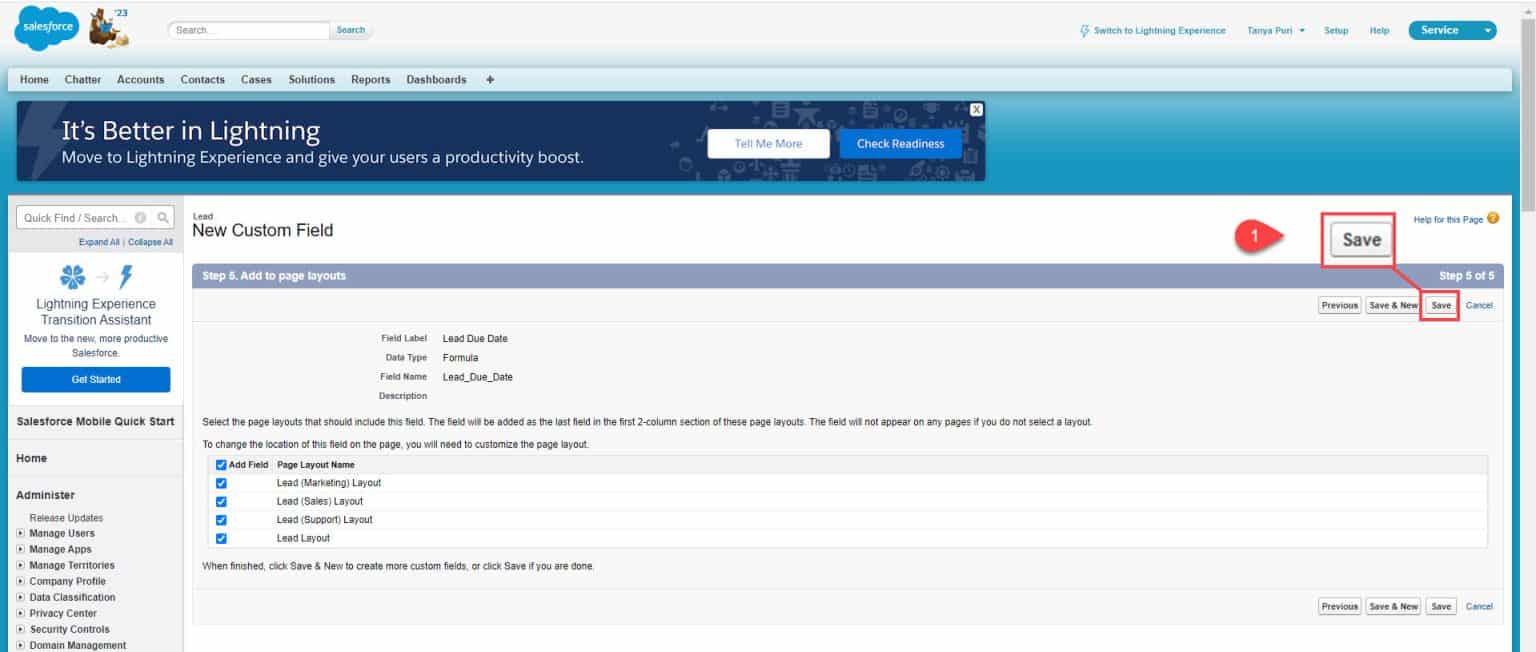Screen dimensions: 1536x652
Task: Open the Reports tab
Action: (x=370, y=80)
